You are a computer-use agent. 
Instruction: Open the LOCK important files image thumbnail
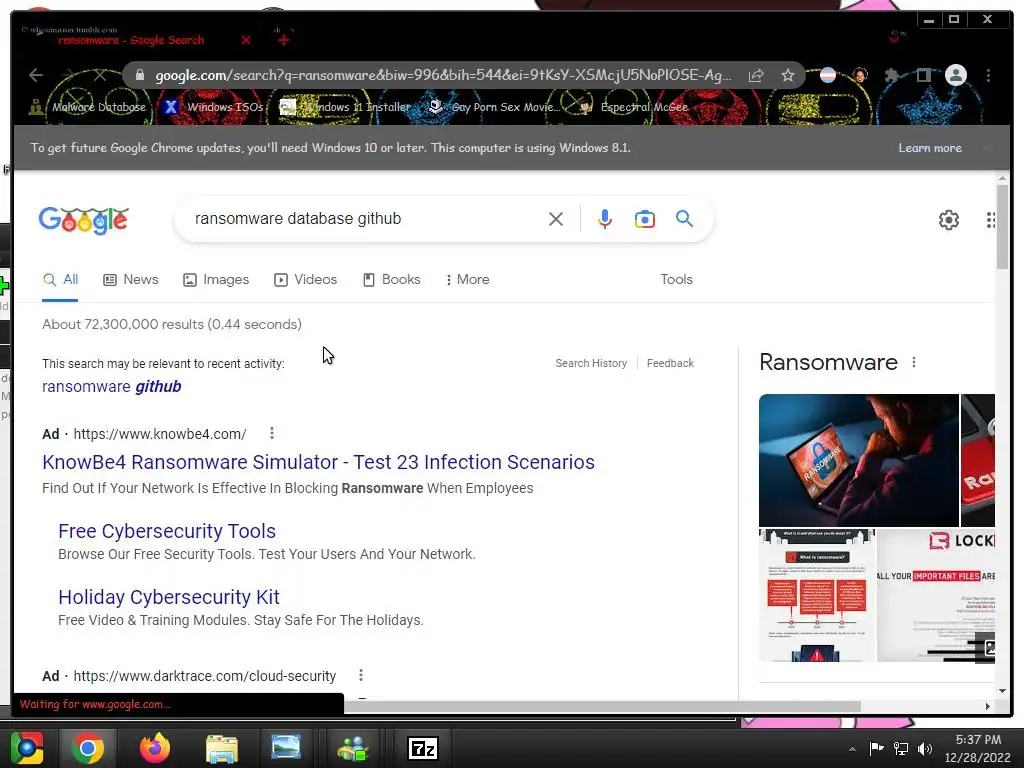(x=936, y=596)
